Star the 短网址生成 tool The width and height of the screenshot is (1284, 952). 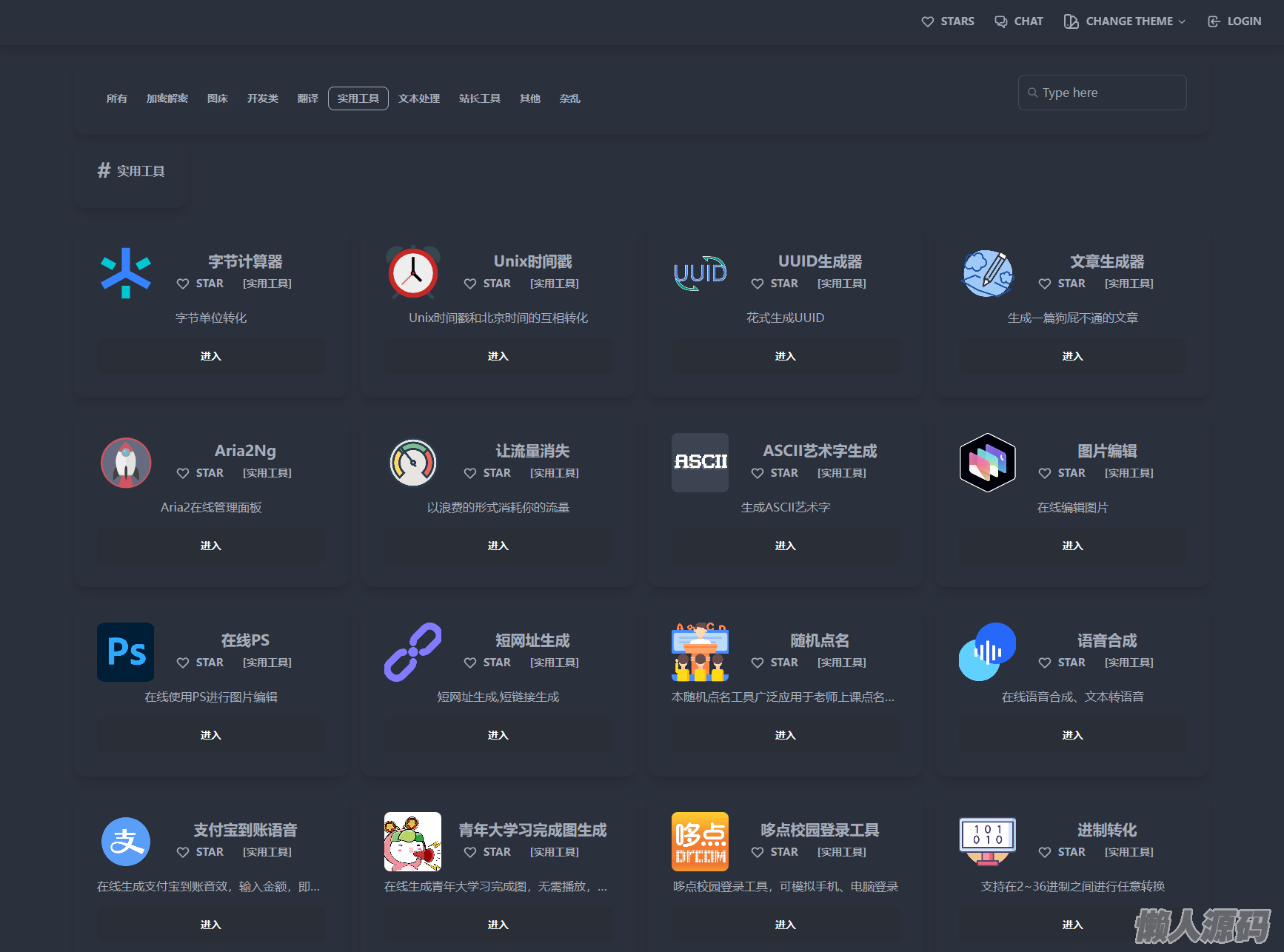[487, 663]
